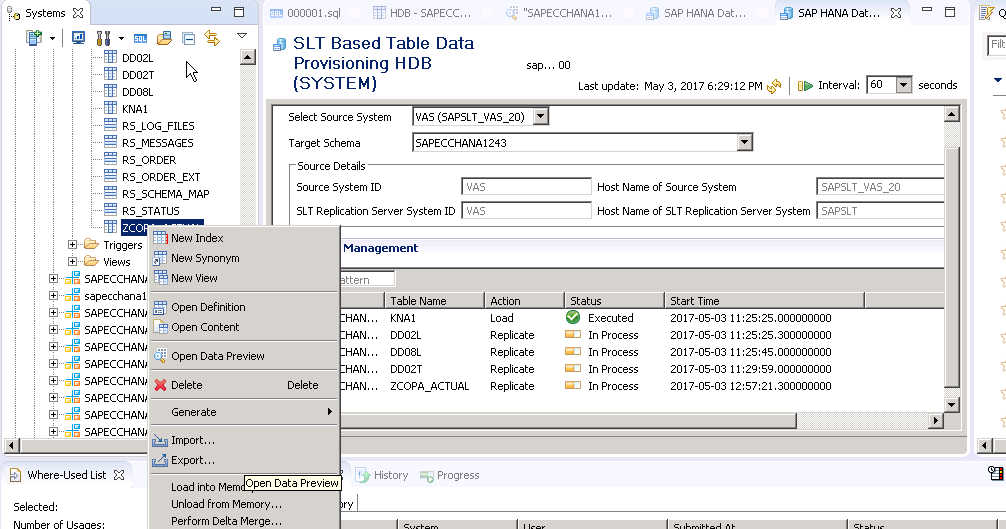1006x529 pixels.
Task: Choose Import... from context menu
Action: point(244,440)
